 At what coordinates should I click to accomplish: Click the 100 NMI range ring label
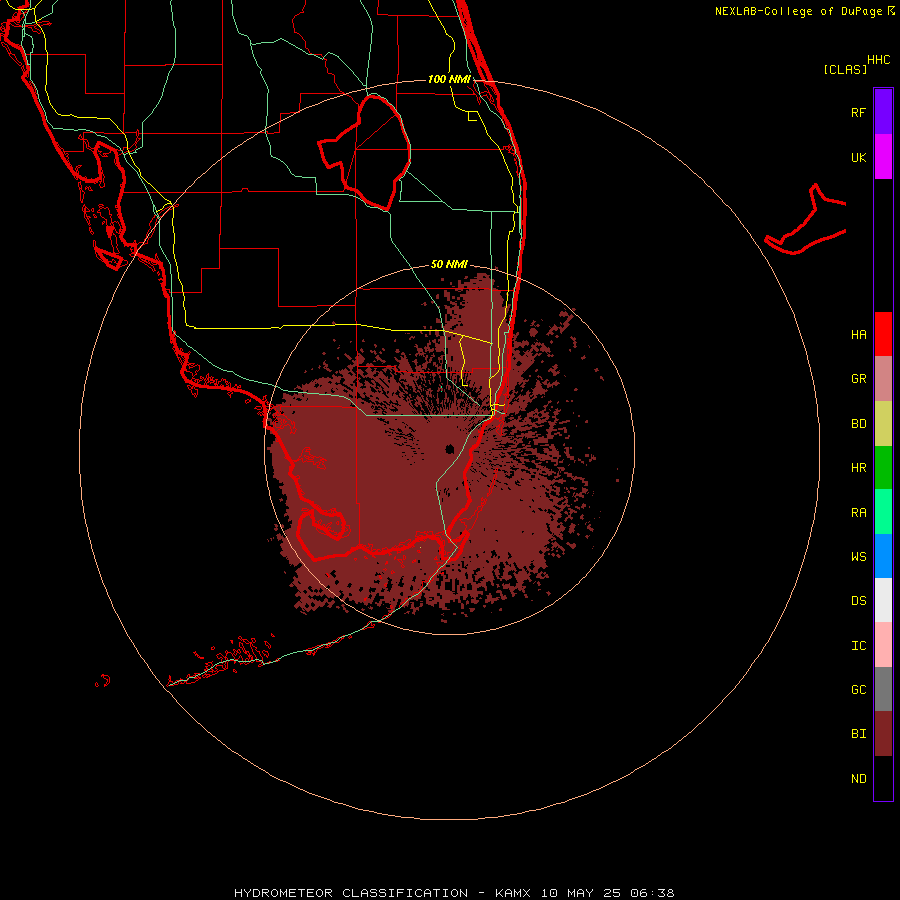[x=449, y=79]
